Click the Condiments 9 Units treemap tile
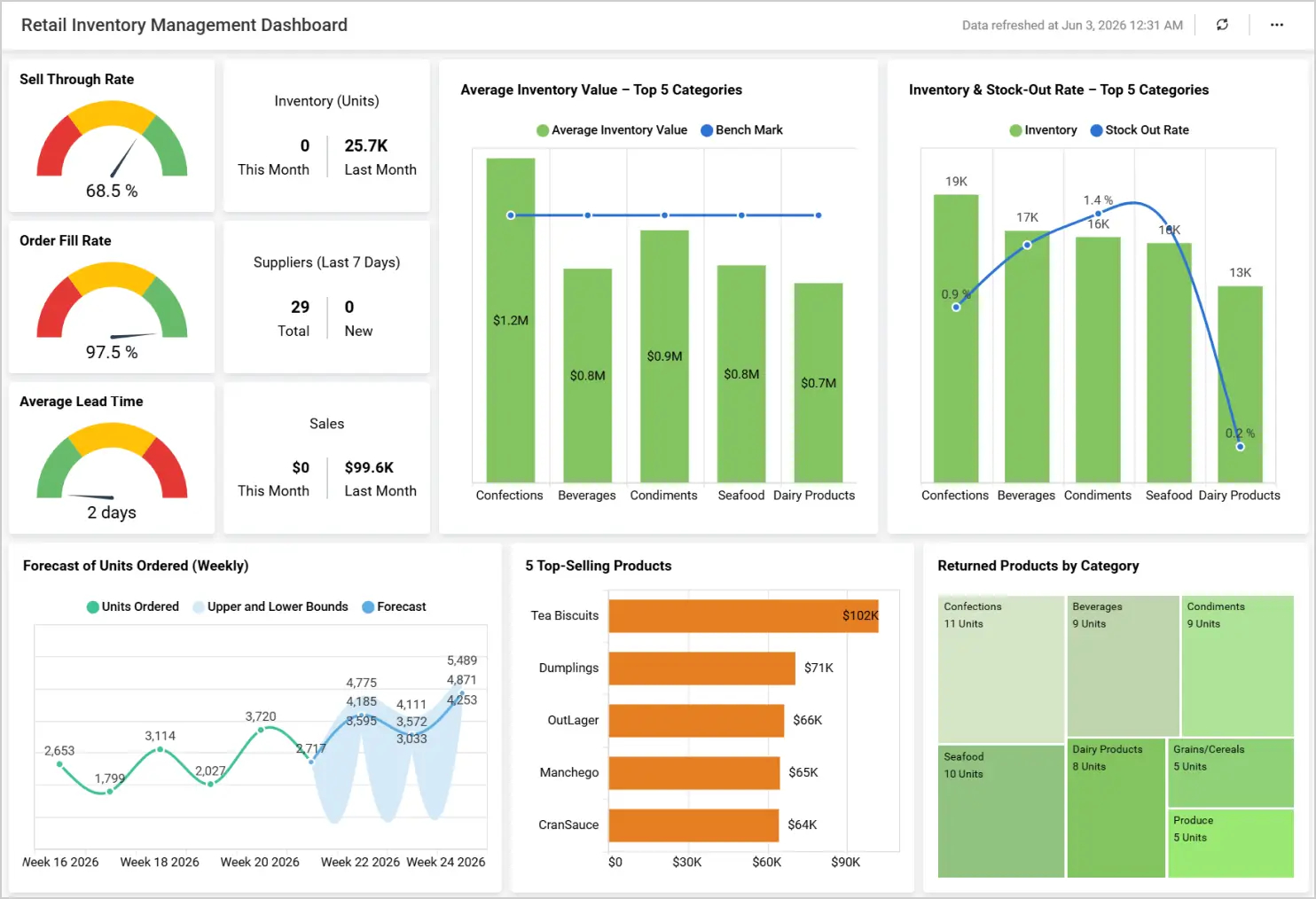Viewport: 1316px width, 899px height. pos(1238,666)
